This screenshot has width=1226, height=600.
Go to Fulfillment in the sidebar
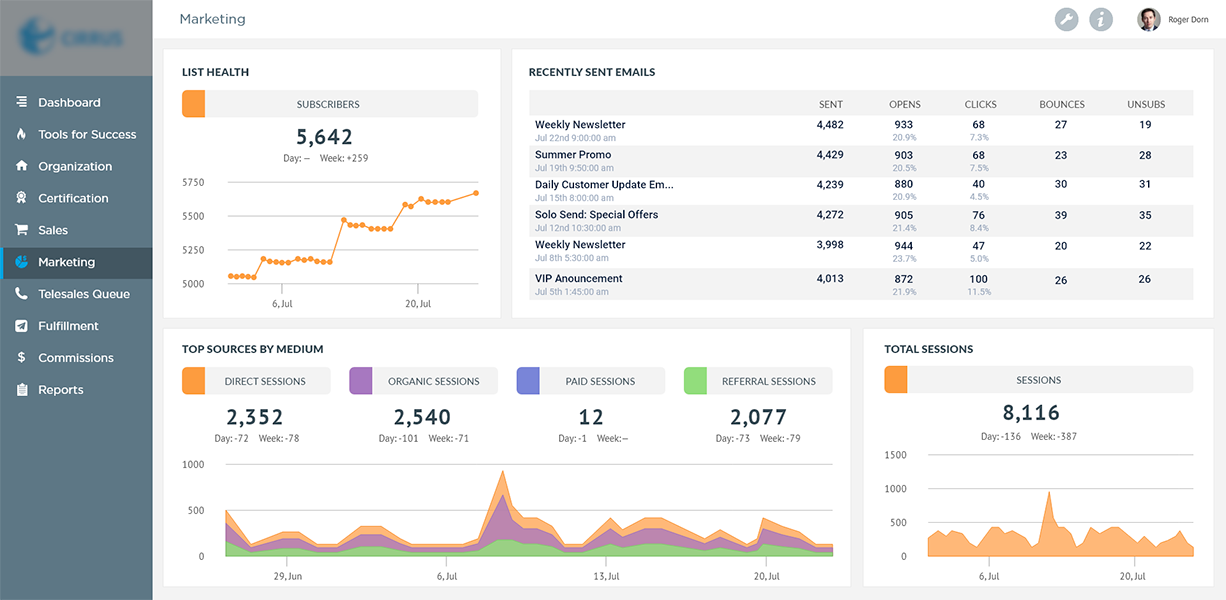point(68,326)
